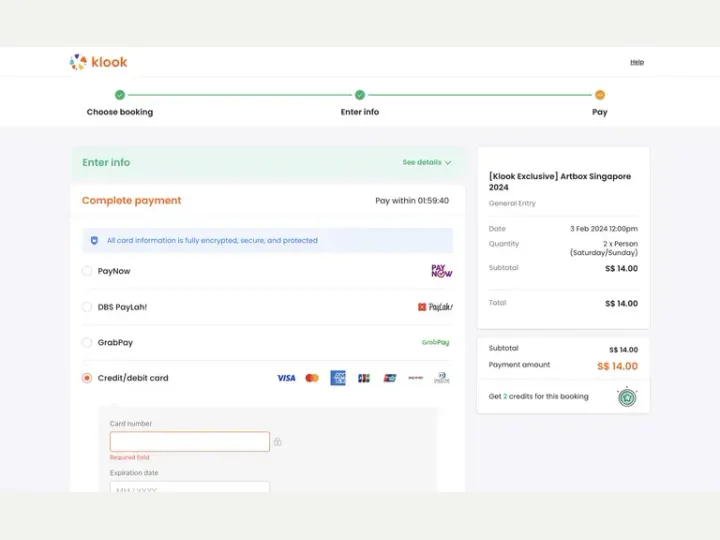This screenshot has width=720, height=540.
Task: Click the Mastercard logo
Action: [312, 378]
